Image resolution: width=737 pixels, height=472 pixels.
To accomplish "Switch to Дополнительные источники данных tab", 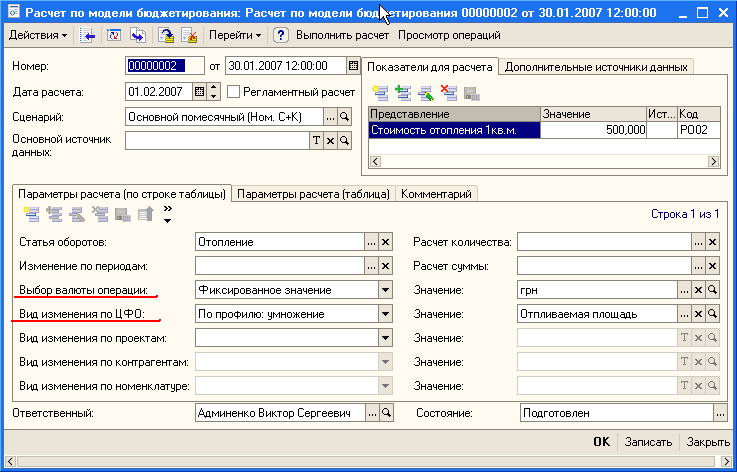I will tap(596, 67).
